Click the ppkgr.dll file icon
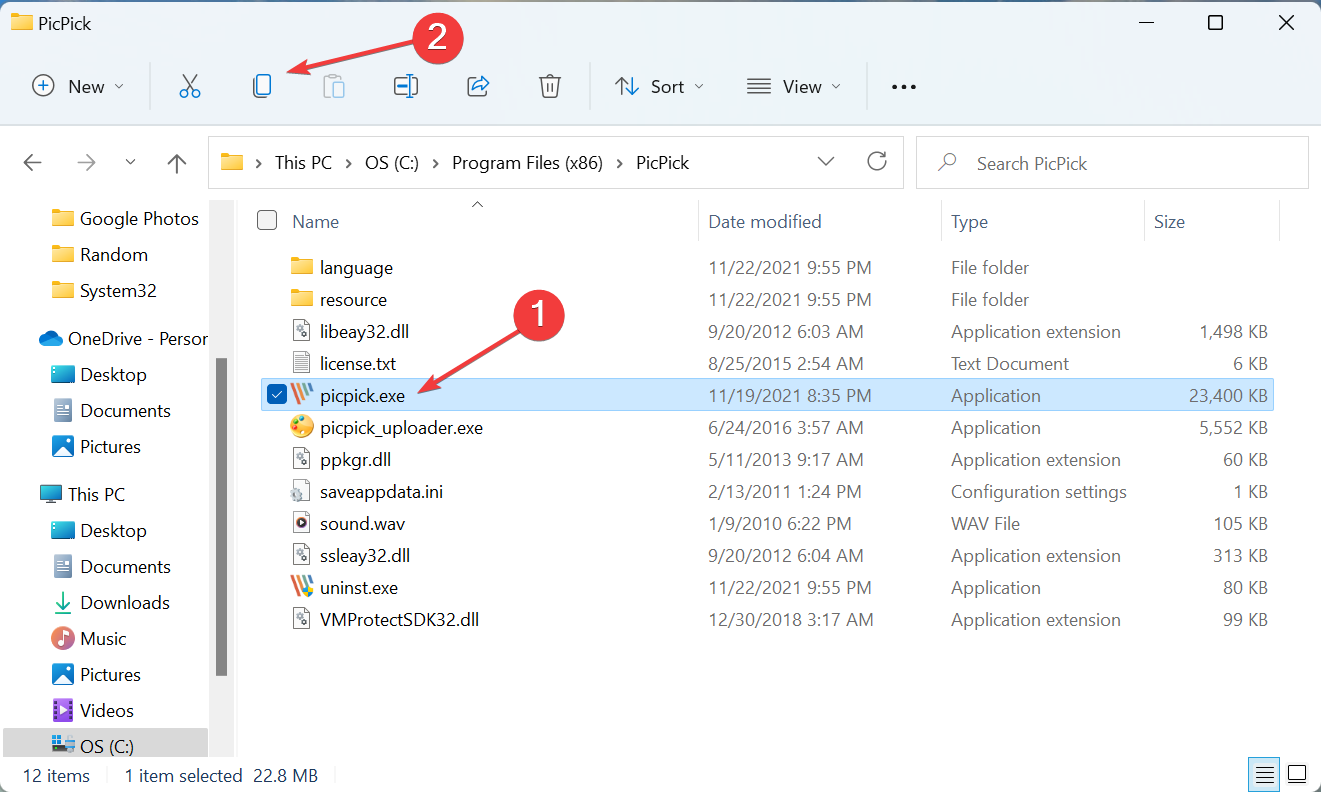This screenshot has height=792, width=1321. (301, 459)
